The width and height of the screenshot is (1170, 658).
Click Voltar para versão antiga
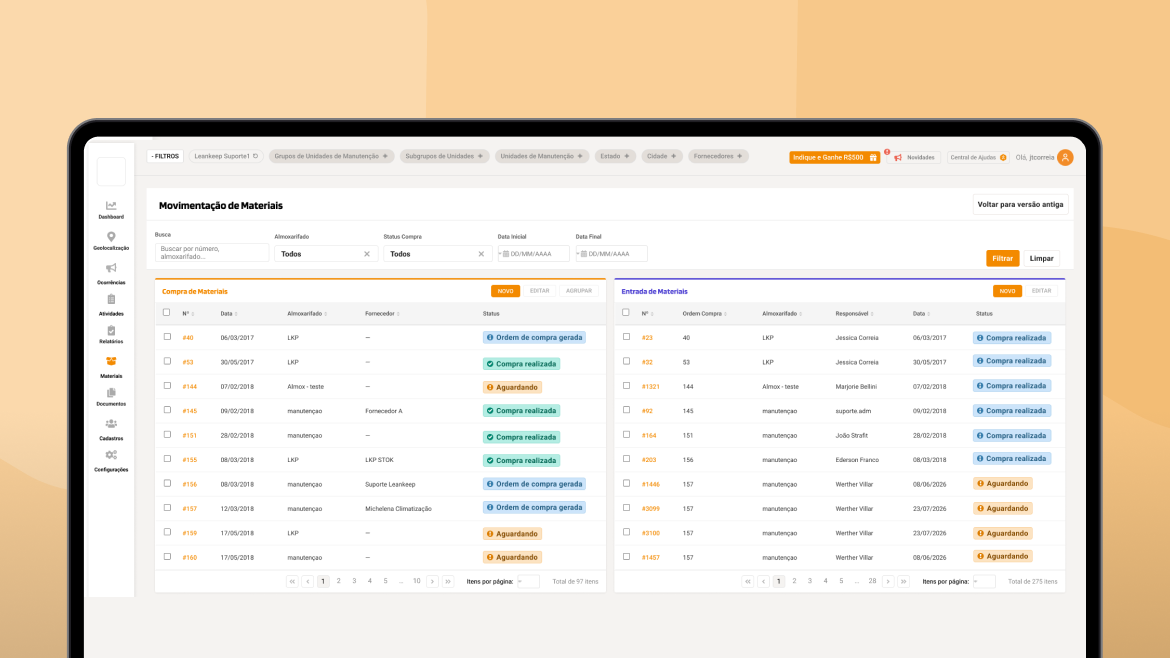tap(1021, 204)
